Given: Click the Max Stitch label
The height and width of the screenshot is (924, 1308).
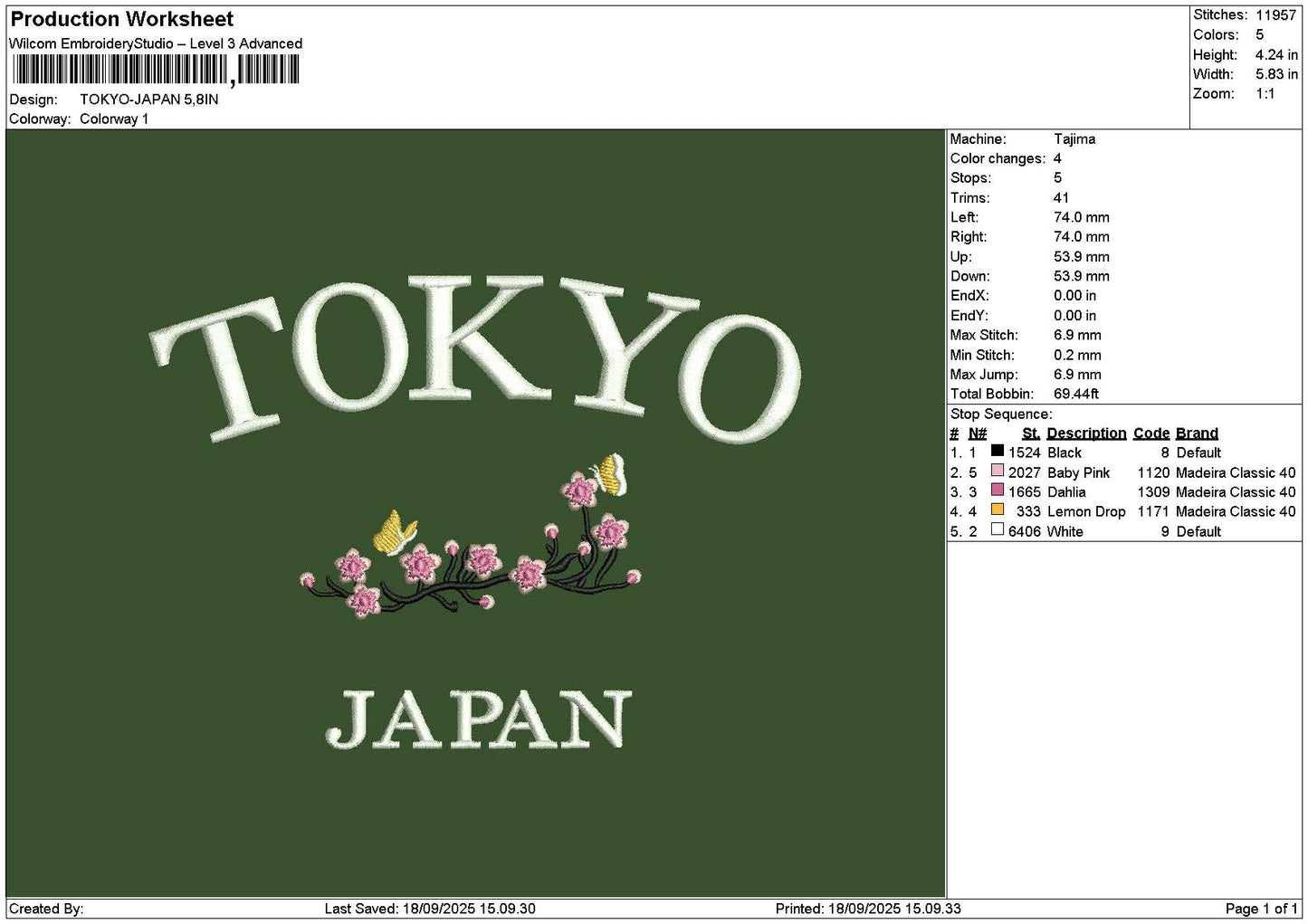Looking at the screenshot, I should click(982, 336).
